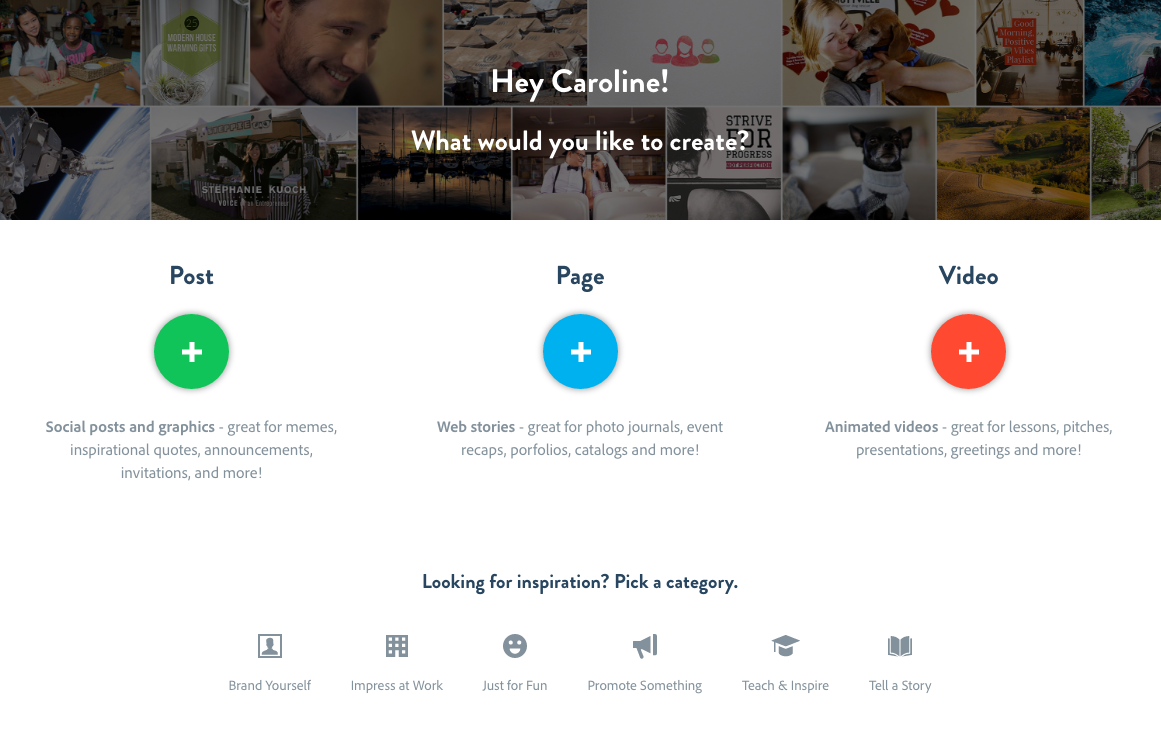Viewport: 1161px width, 731px height.
Task: Select the Impress at Work grid icon
Action: click(397, 646)
